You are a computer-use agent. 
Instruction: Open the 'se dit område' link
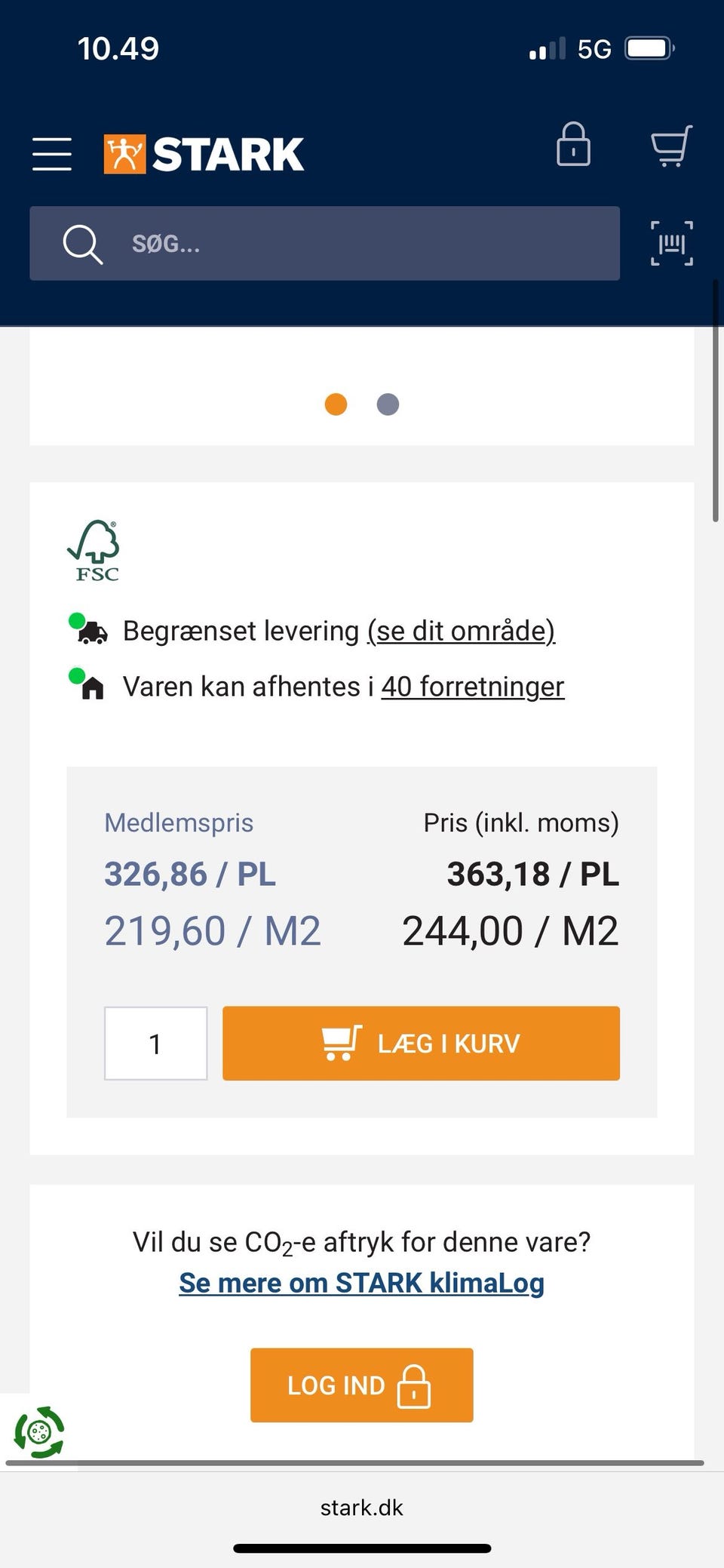(x=462, y=631)
